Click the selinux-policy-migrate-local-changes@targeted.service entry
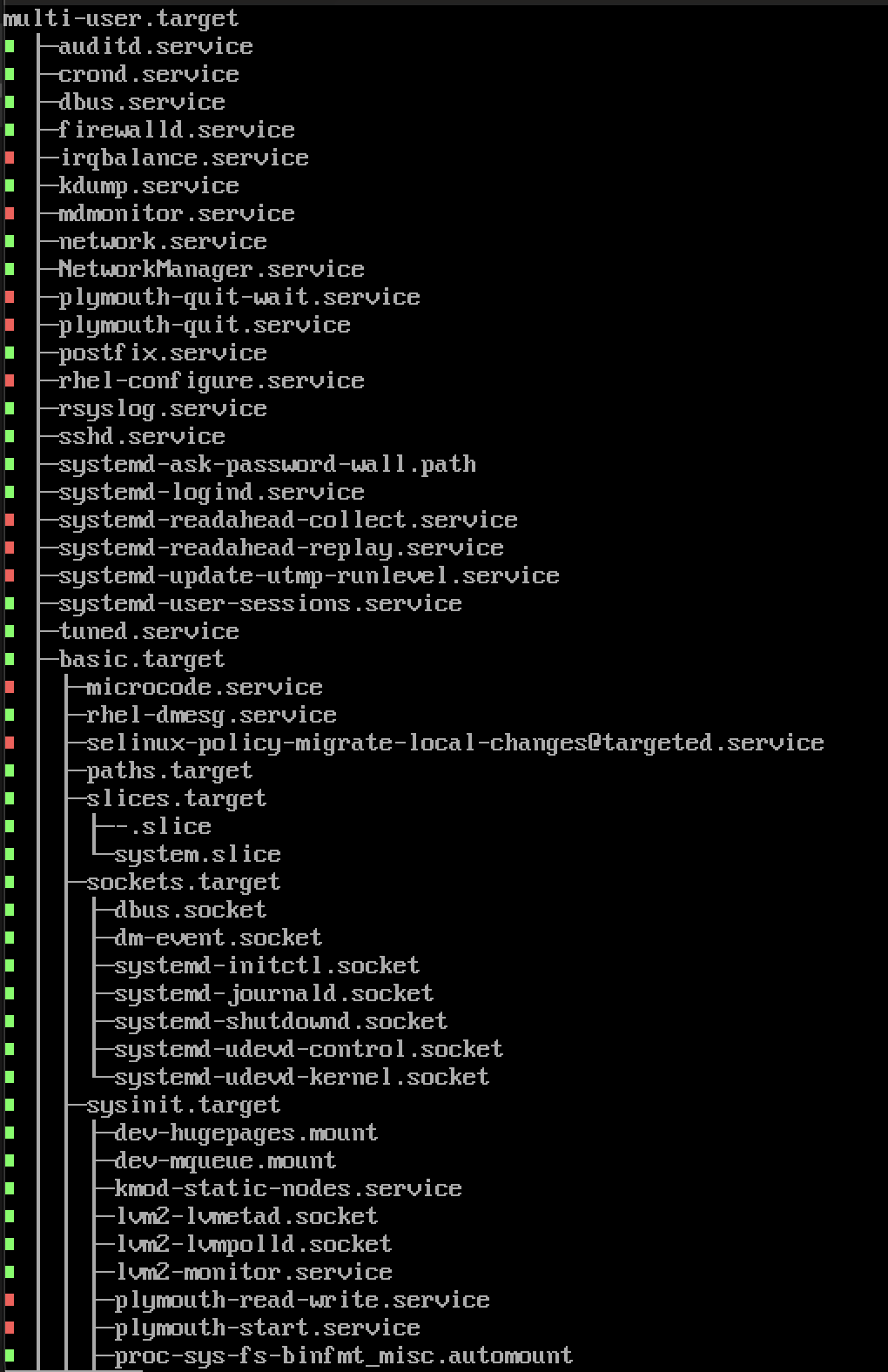This screenshot has width=888, height=1372. pyautogui.click(x=454, y=743)
